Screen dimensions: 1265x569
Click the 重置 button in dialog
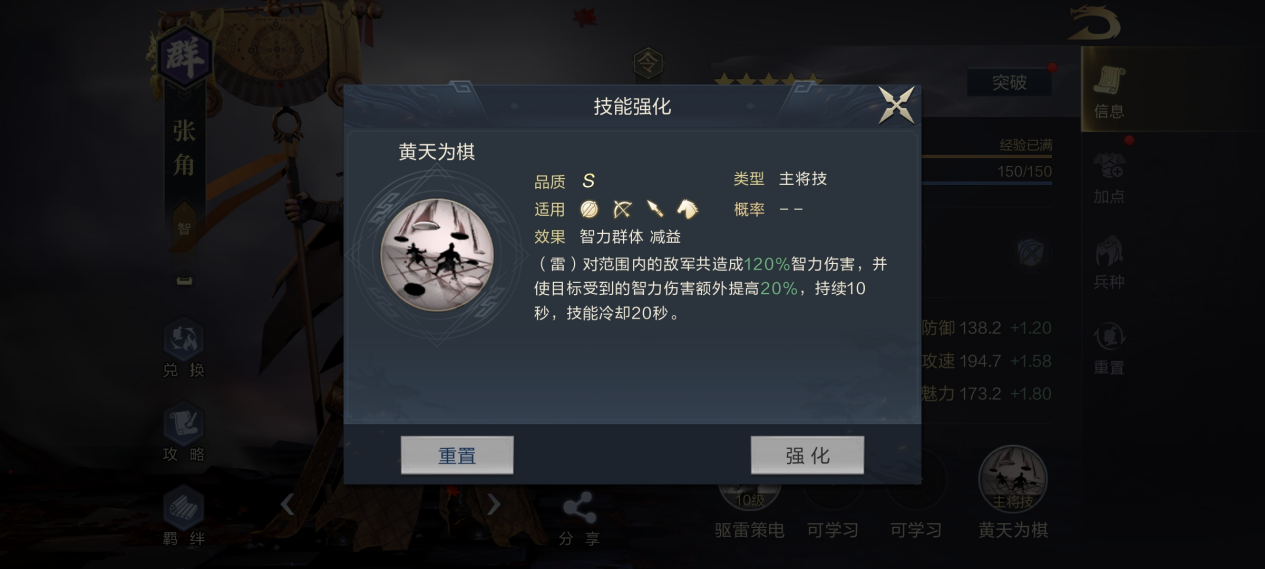point(457,455)
